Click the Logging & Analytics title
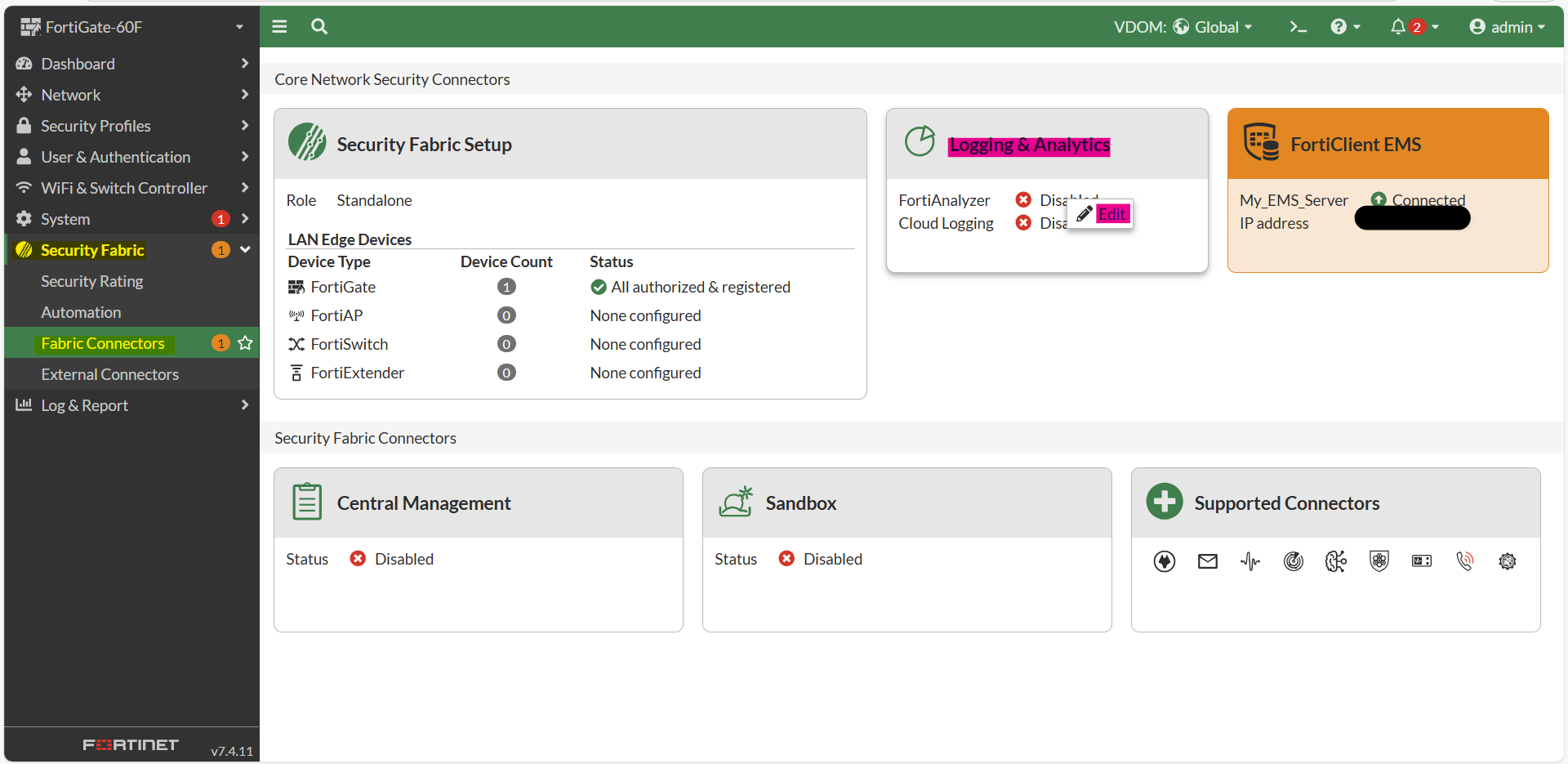This screenshot has width=1568, height=764. coord(1029,145)
